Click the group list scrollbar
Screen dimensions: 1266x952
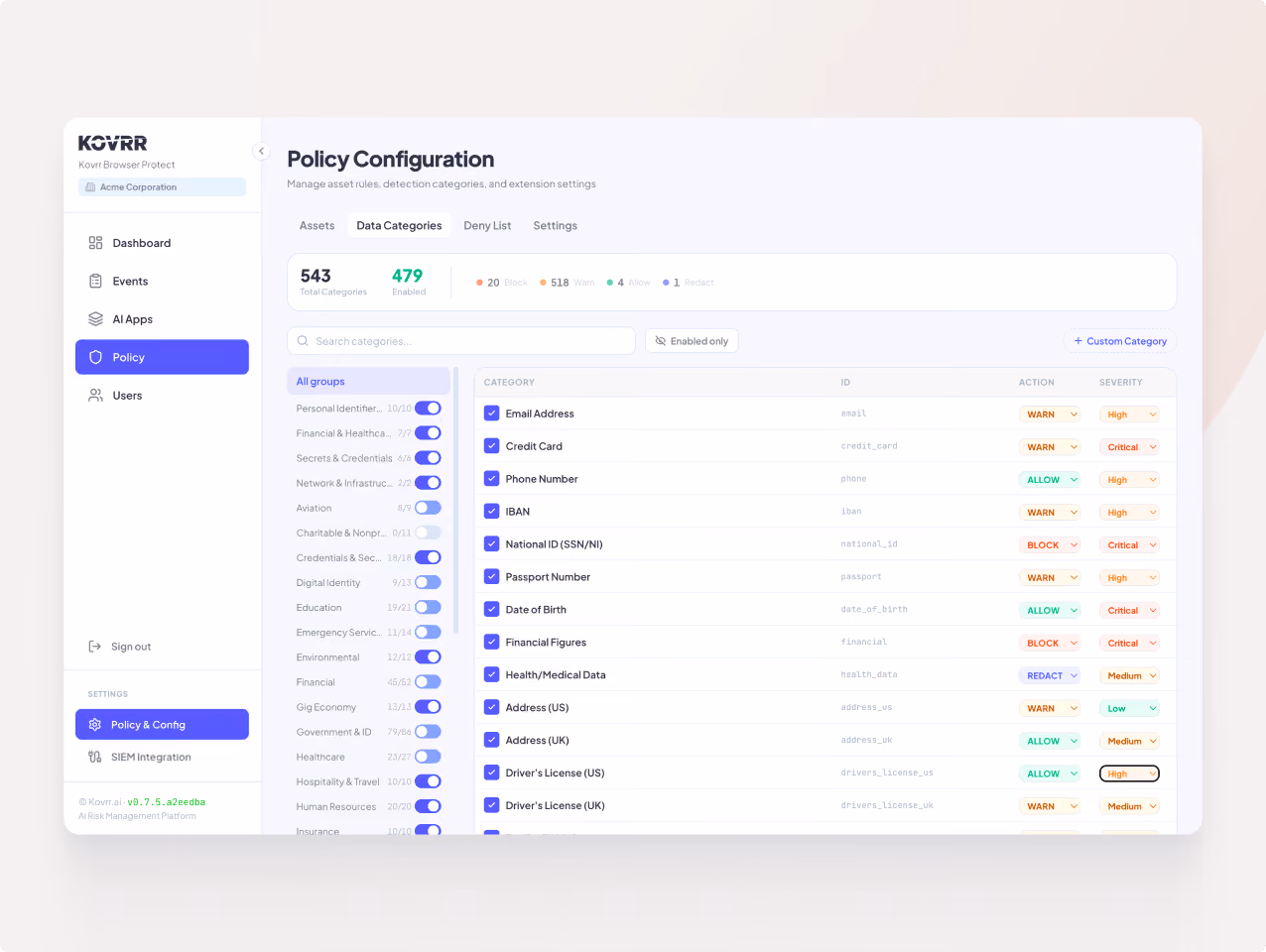tap(456, 501)
